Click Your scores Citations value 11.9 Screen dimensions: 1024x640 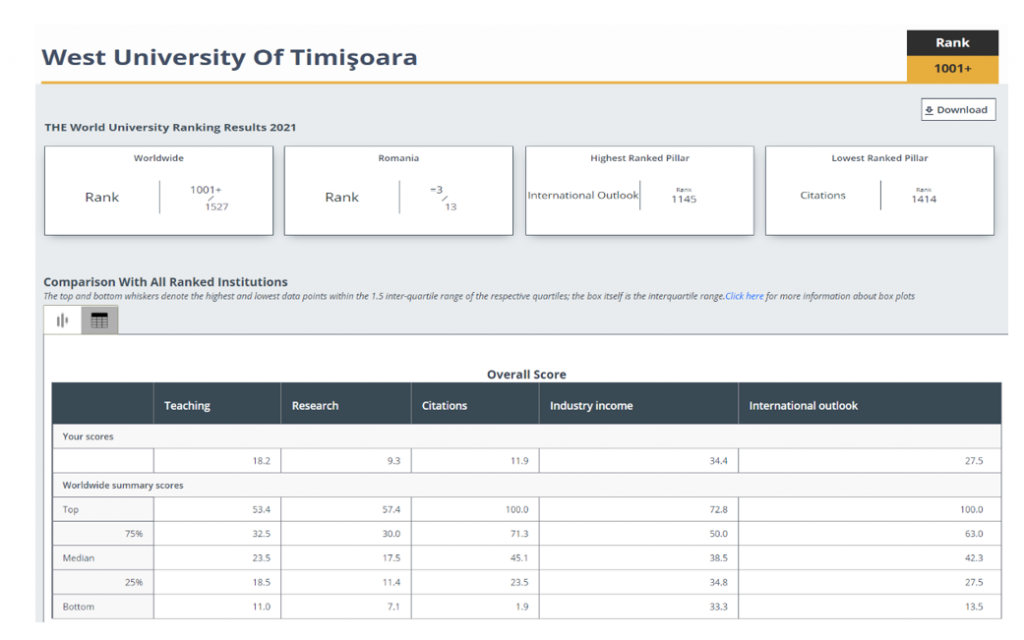click(x=519, y=461)
